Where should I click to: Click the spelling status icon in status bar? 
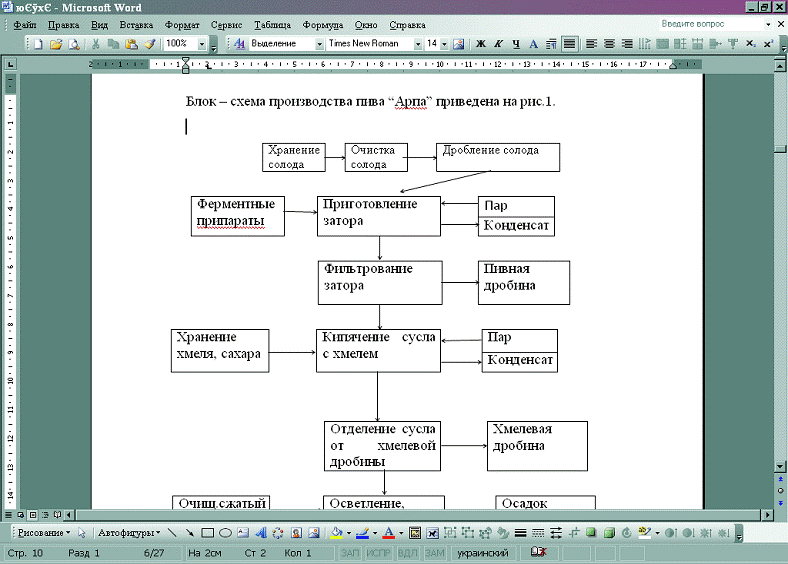tap(538, 553)
